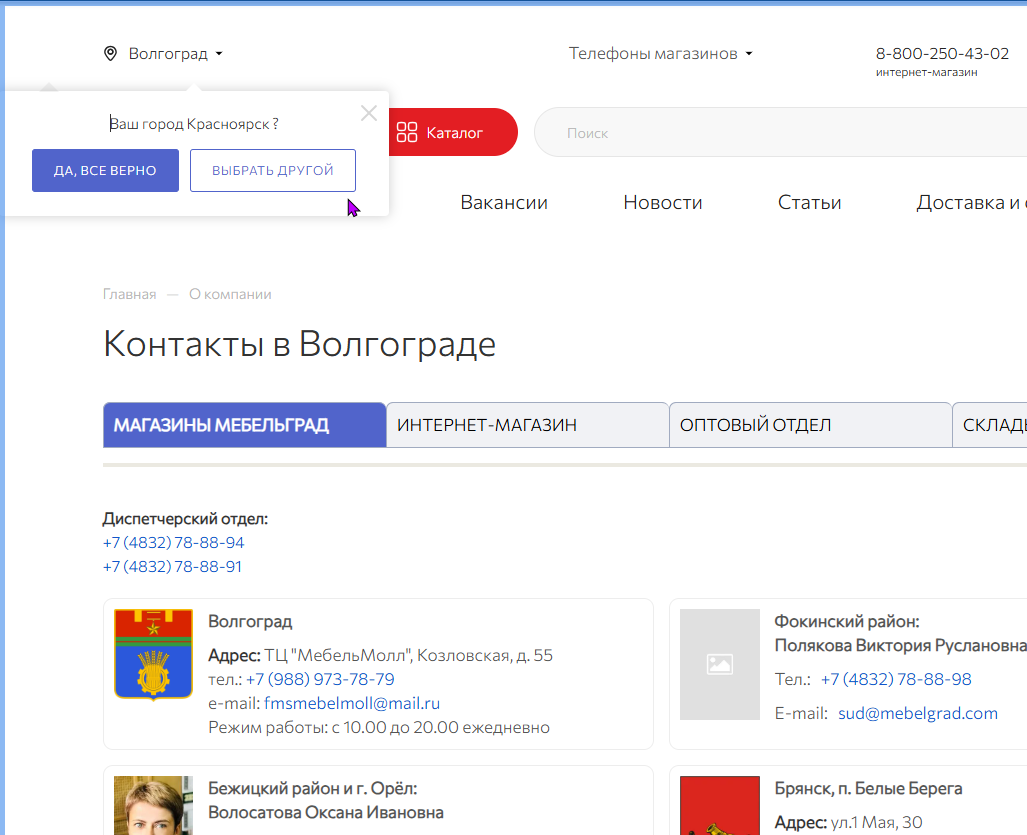This screenshot has height=835, width=1027.
Task: Focus the Поиск search field
Action: pyautogui.click(x=779, y=133)
